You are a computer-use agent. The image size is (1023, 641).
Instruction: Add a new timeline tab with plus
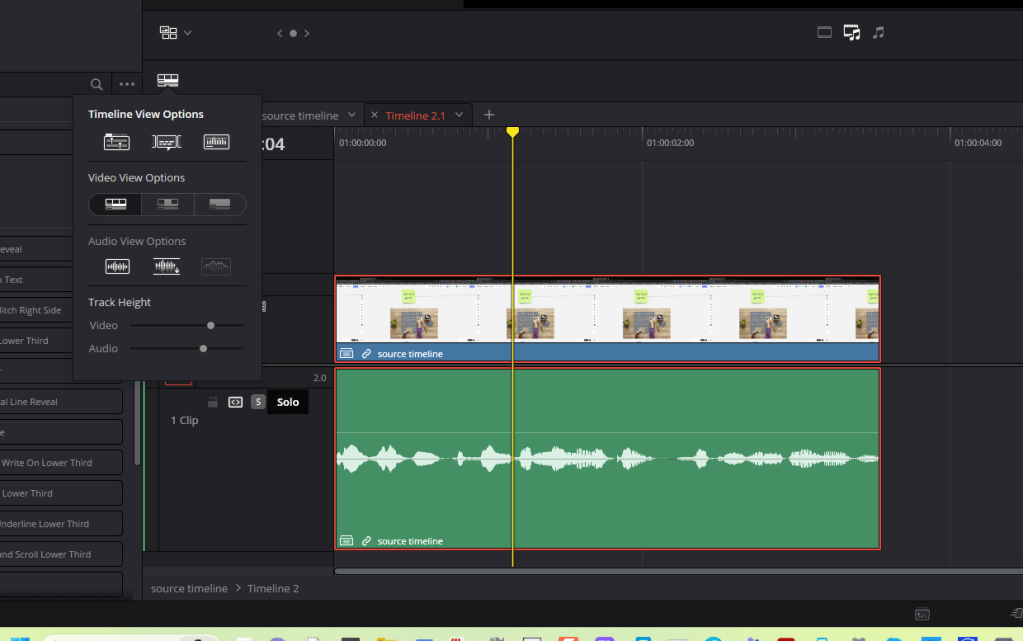(489, 115)
